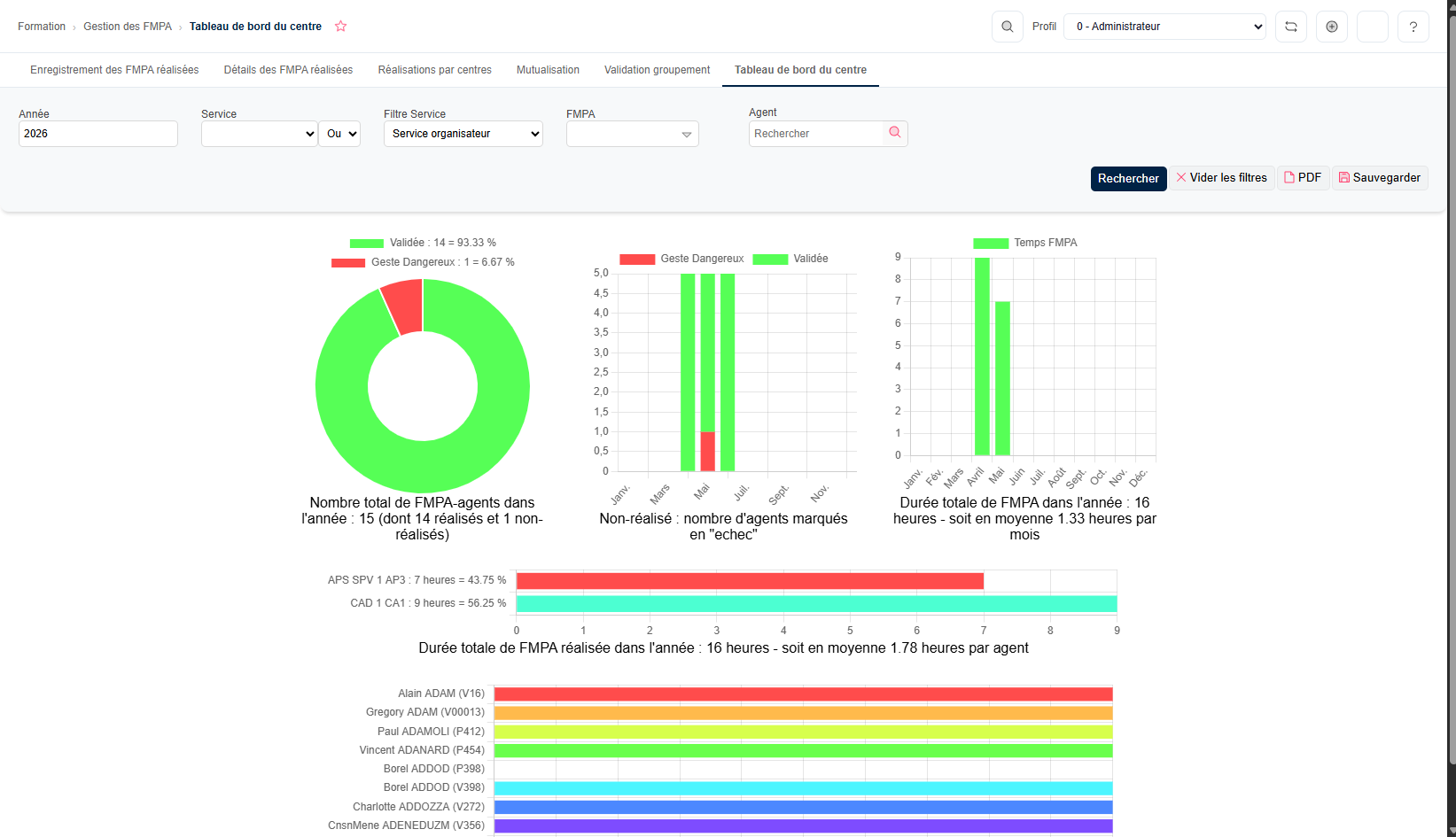Viewport: 1456px width, 837px height.
Task: Click the tall Avril bar in Temps FMPA chart
Action: [982, 356]
